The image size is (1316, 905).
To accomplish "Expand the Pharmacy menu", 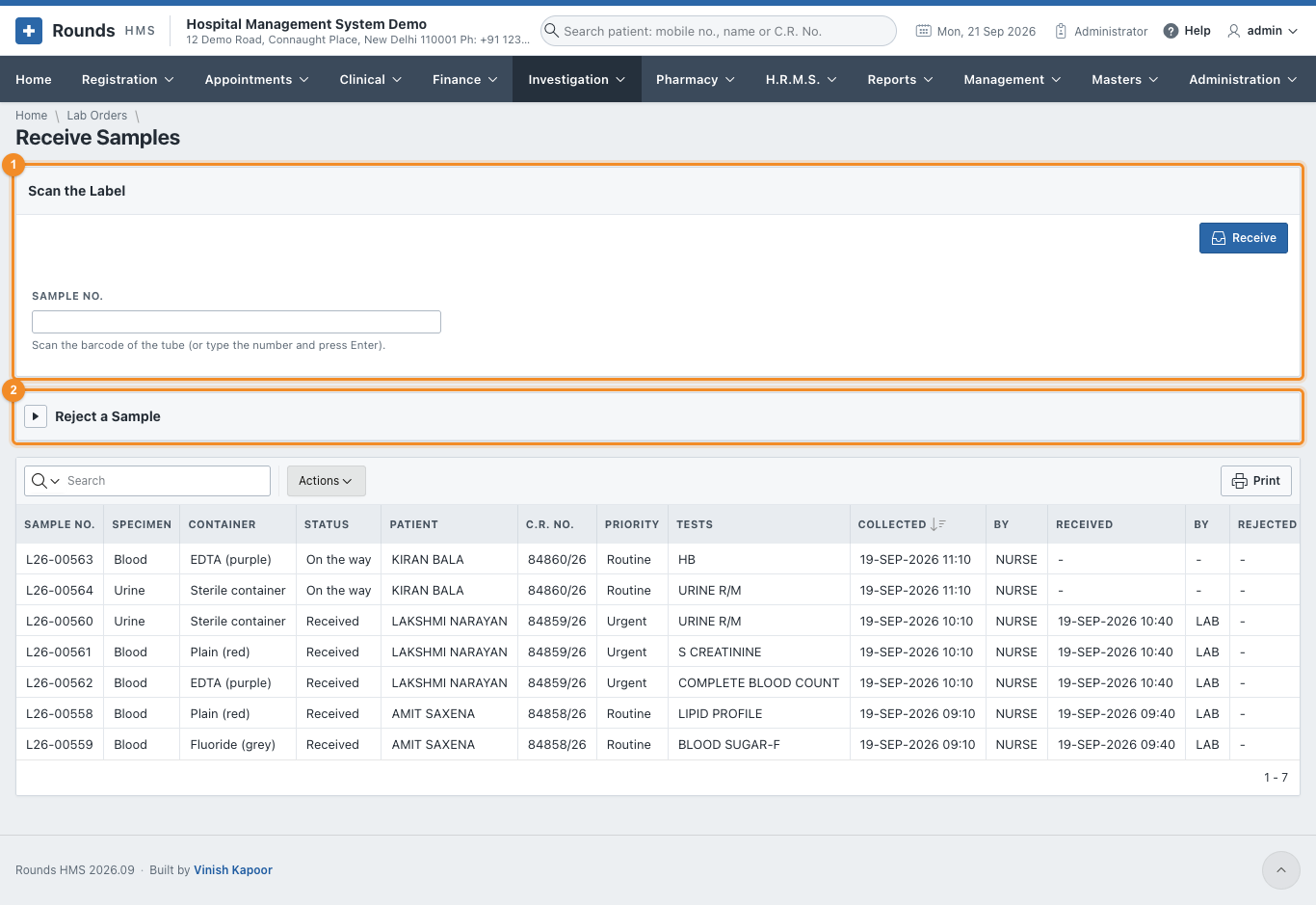I will [x=695, y=79].
